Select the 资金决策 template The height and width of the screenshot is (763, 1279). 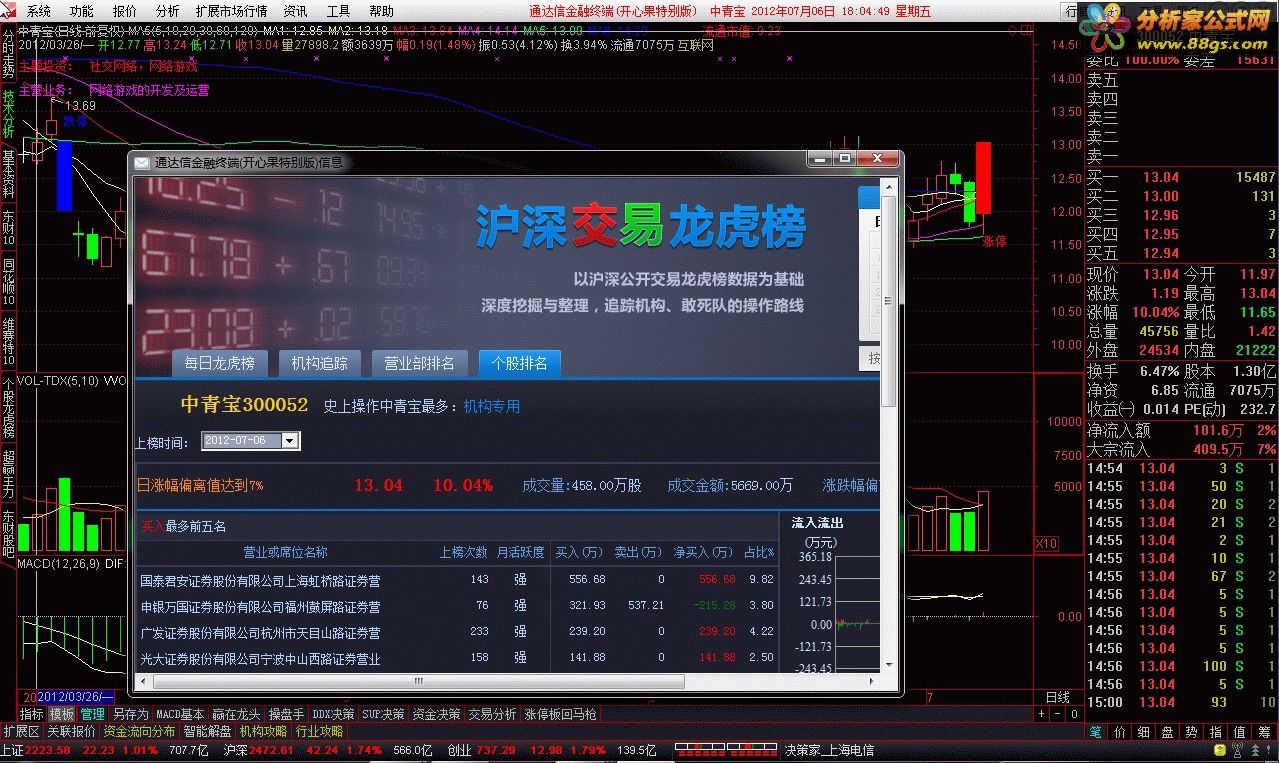point(436,714)
